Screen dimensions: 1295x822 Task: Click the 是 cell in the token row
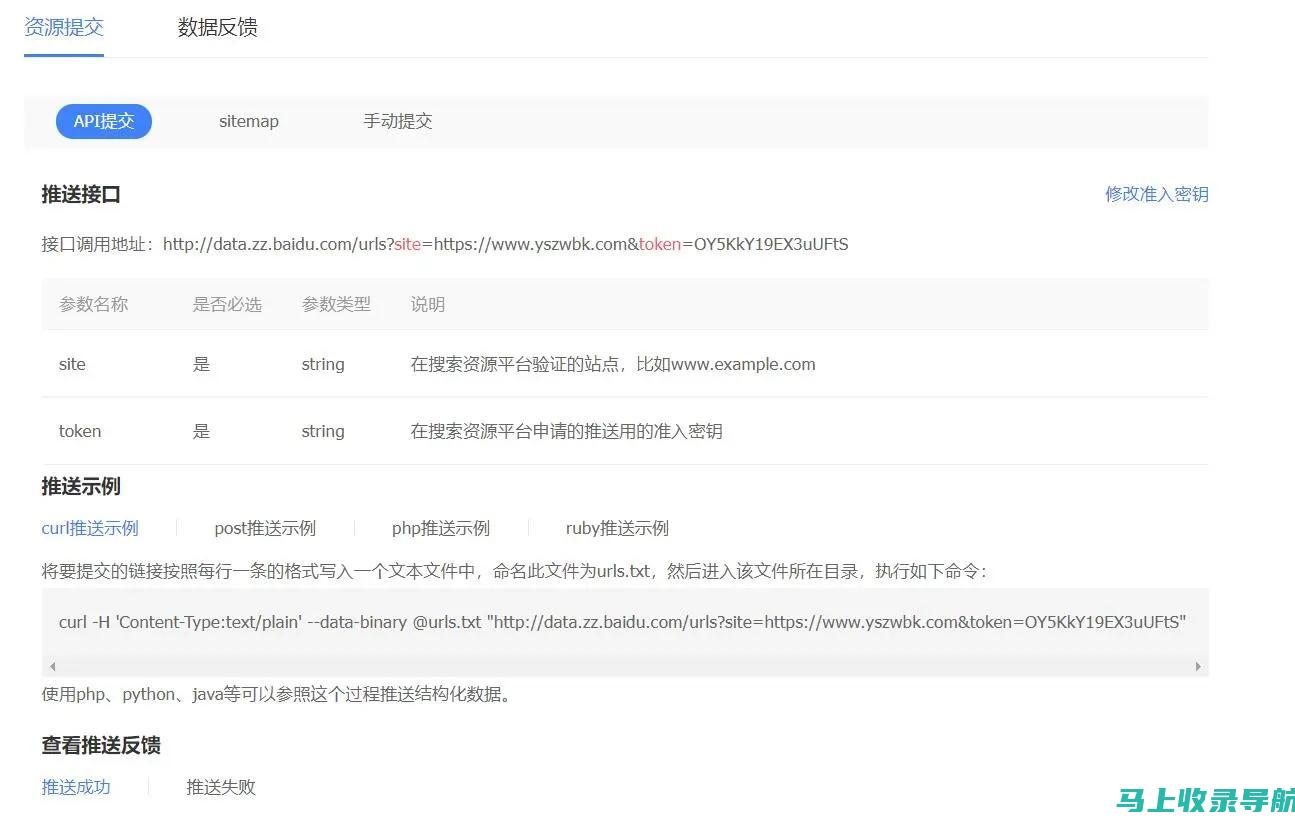pyautogui.click(x=201, y=431)
